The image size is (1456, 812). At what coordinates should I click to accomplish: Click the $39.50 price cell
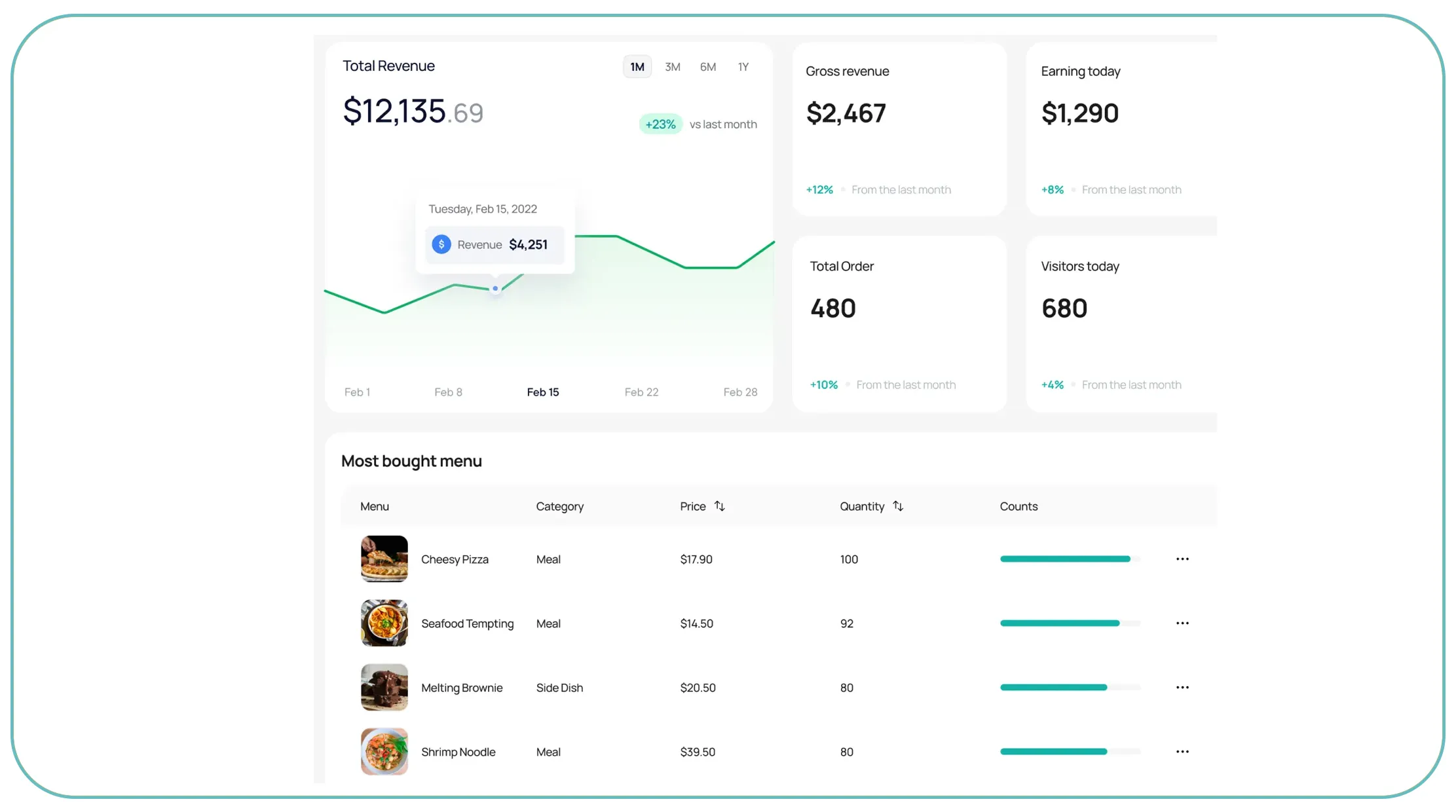[x=698, y=752]
